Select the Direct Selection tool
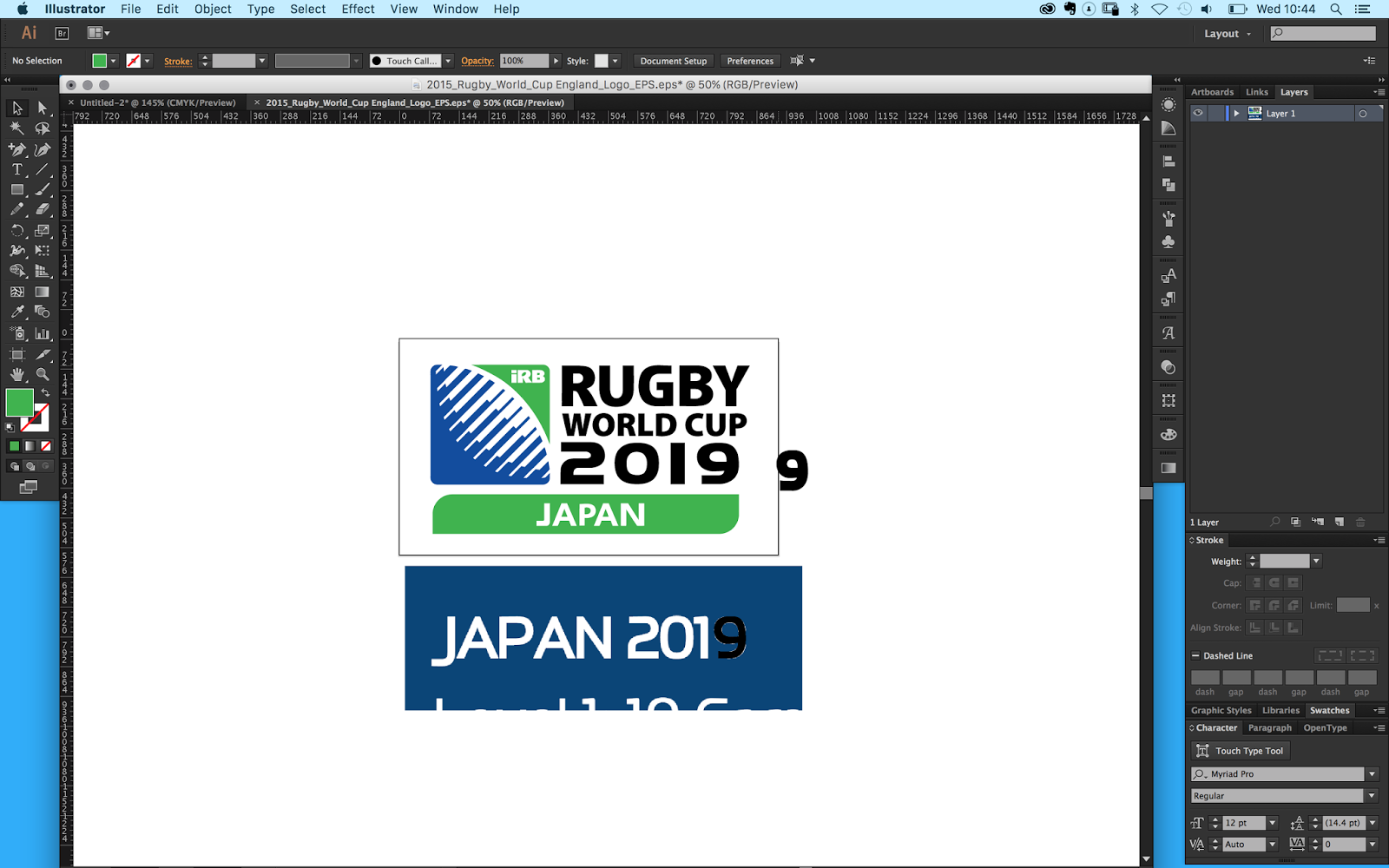 pyautogui.click(x=42, y=108)
